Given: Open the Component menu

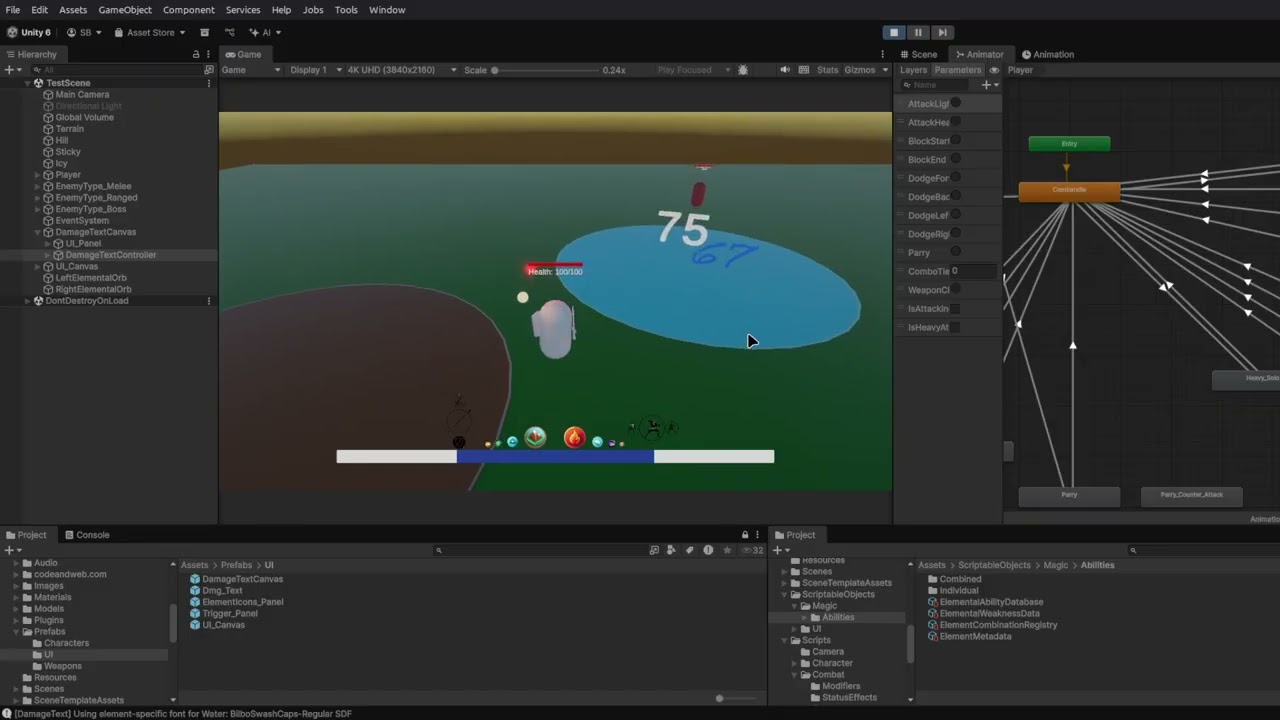Looking at the screenshot, I should 189,10.
